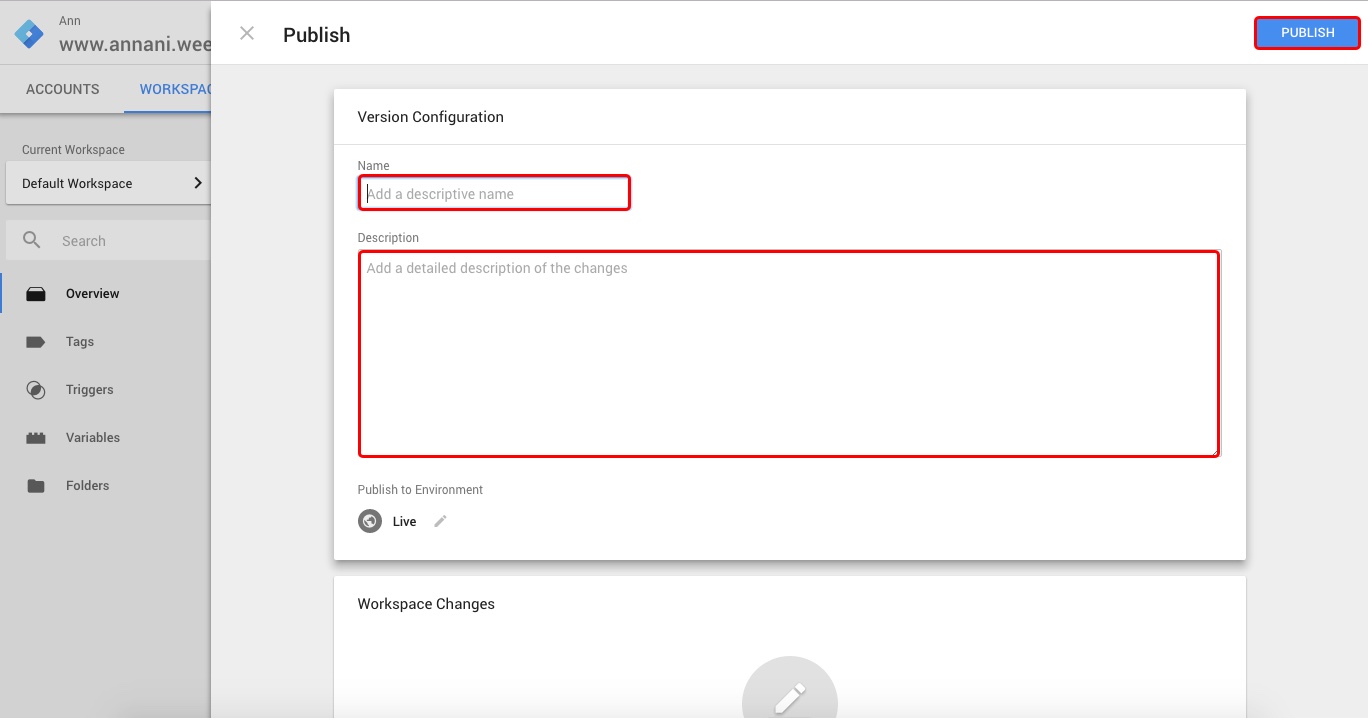Click the Current Workspace label
This screenshot has width=1368, height=718.
pyautogui.click(x=73, y=150)
